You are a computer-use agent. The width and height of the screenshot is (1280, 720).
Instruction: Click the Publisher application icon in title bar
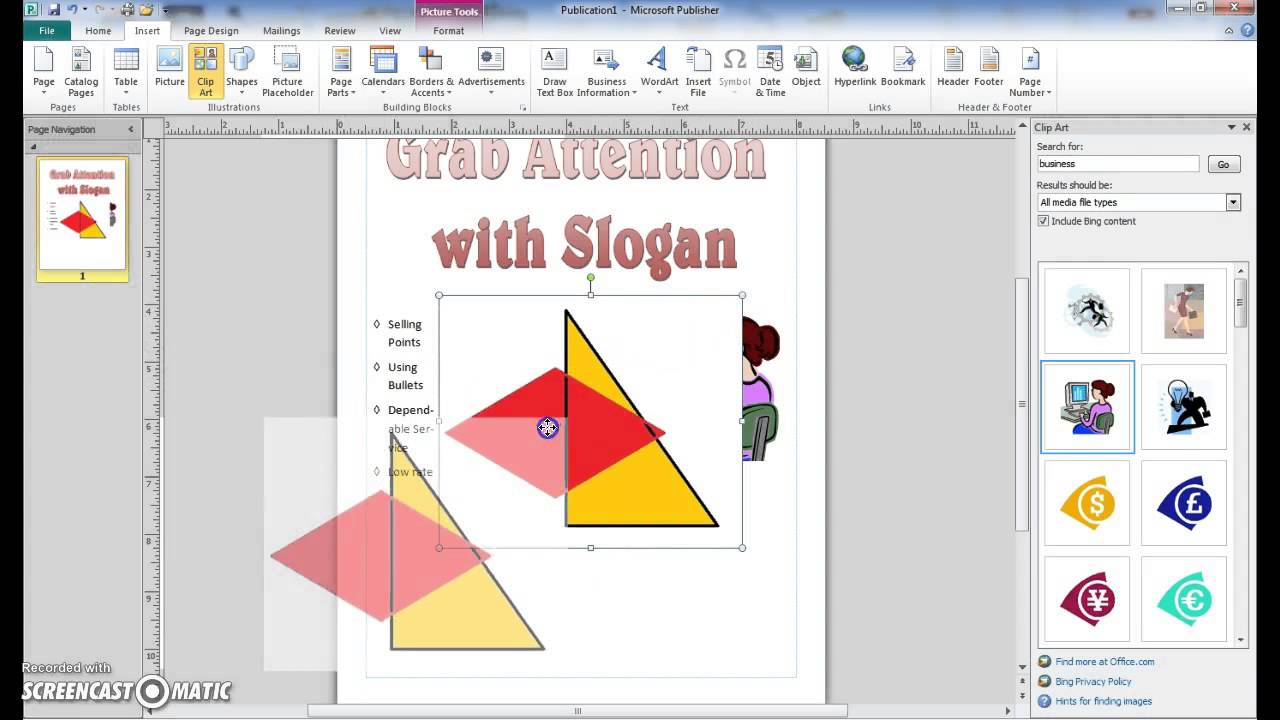pos(31,10)
